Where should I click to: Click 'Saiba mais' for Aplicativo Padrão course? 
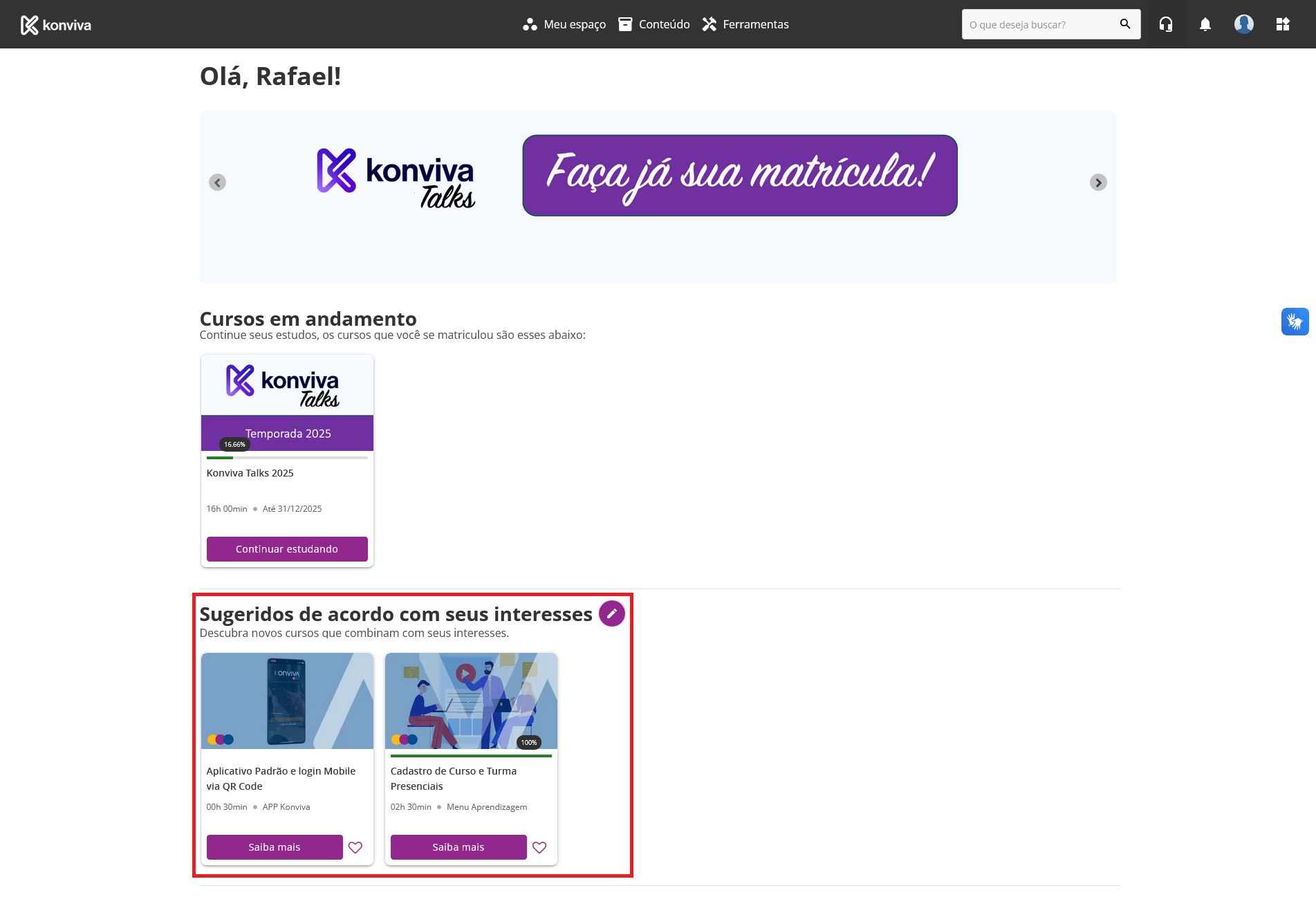tap(275, 847)
